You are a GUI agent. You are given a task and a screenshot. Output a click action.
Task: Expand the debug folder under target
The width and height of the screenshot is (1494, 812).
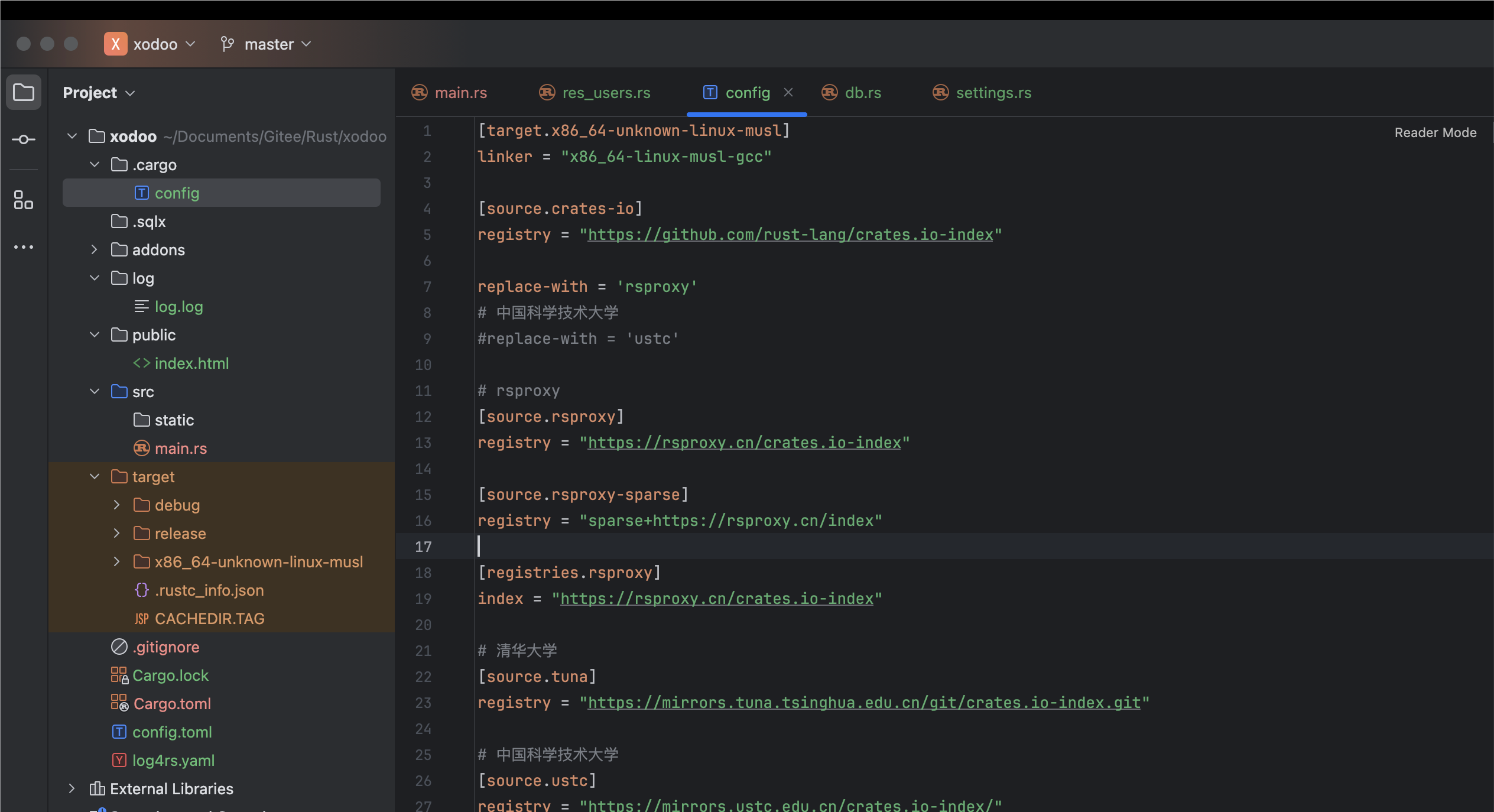[x=116, y=505]
